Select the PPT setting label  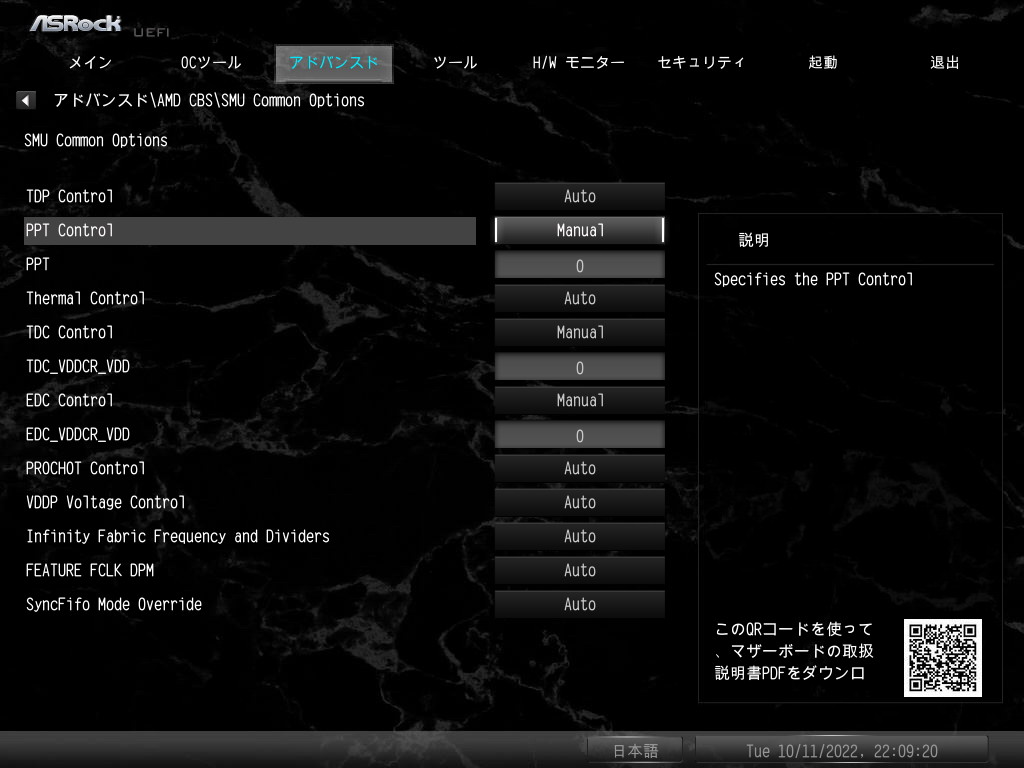pyautogui.click(x=37, y=264)
